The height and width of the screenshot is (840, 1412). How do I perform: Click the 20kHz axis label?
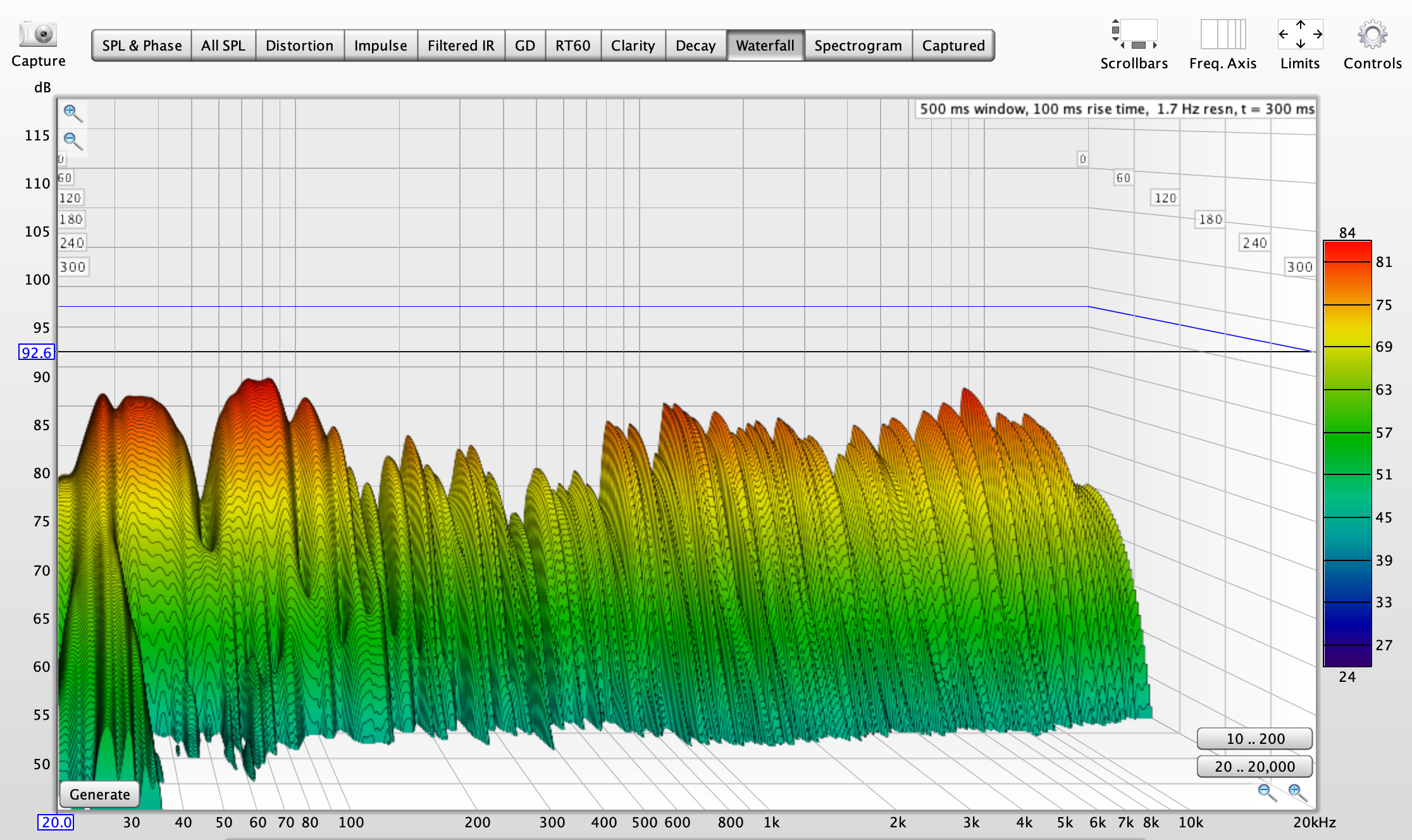click(1315, 822)
